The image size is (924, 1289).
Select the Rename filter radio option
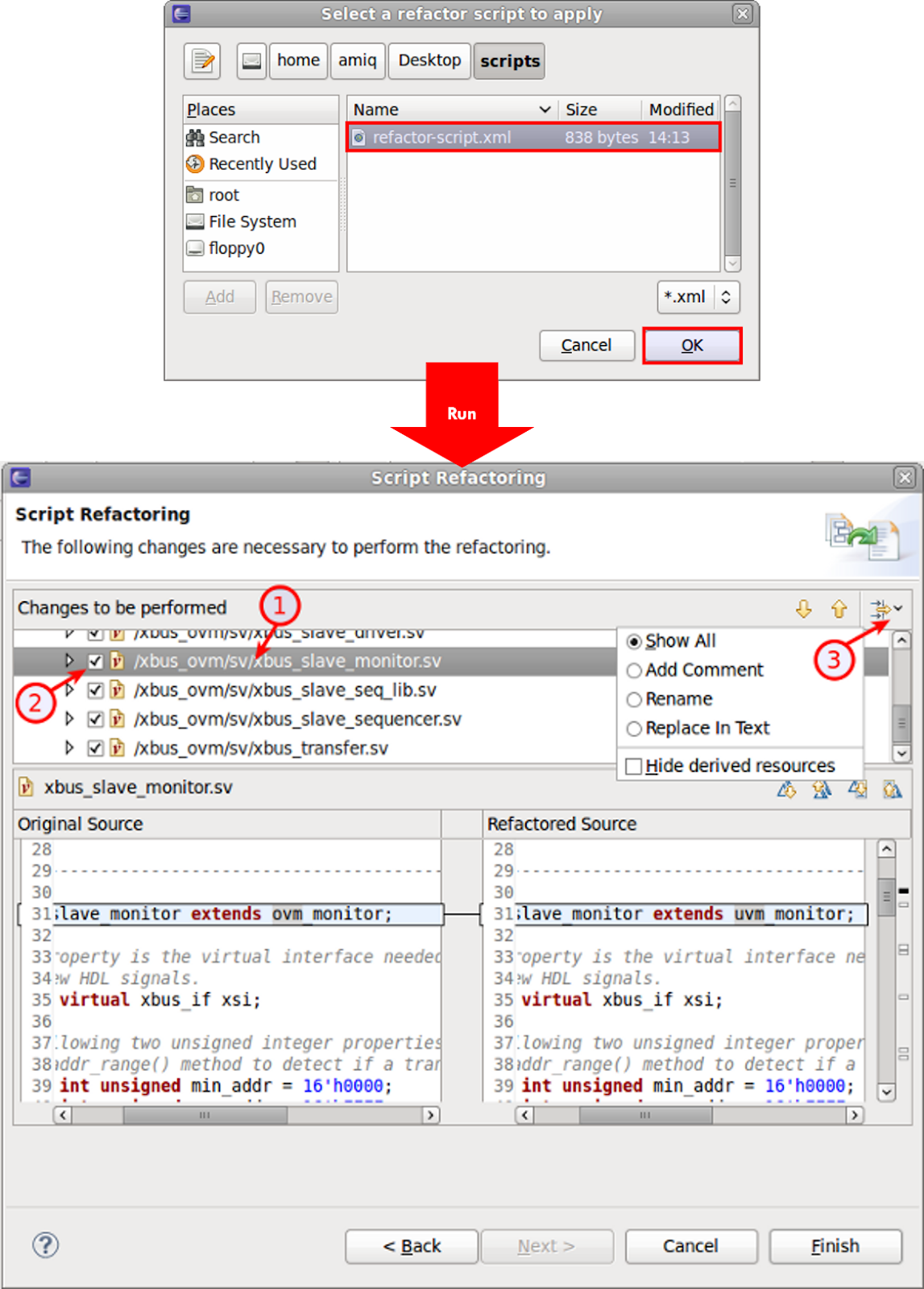point(634,699)
